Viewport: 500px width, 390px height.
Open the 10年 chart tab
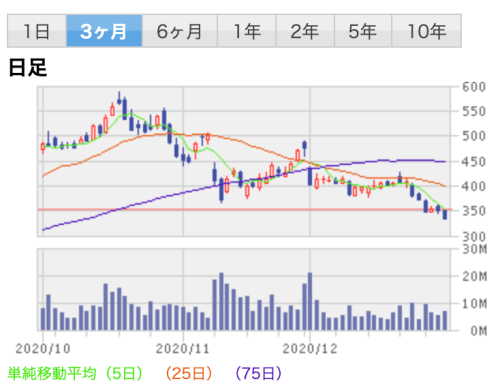click(427, 31)
